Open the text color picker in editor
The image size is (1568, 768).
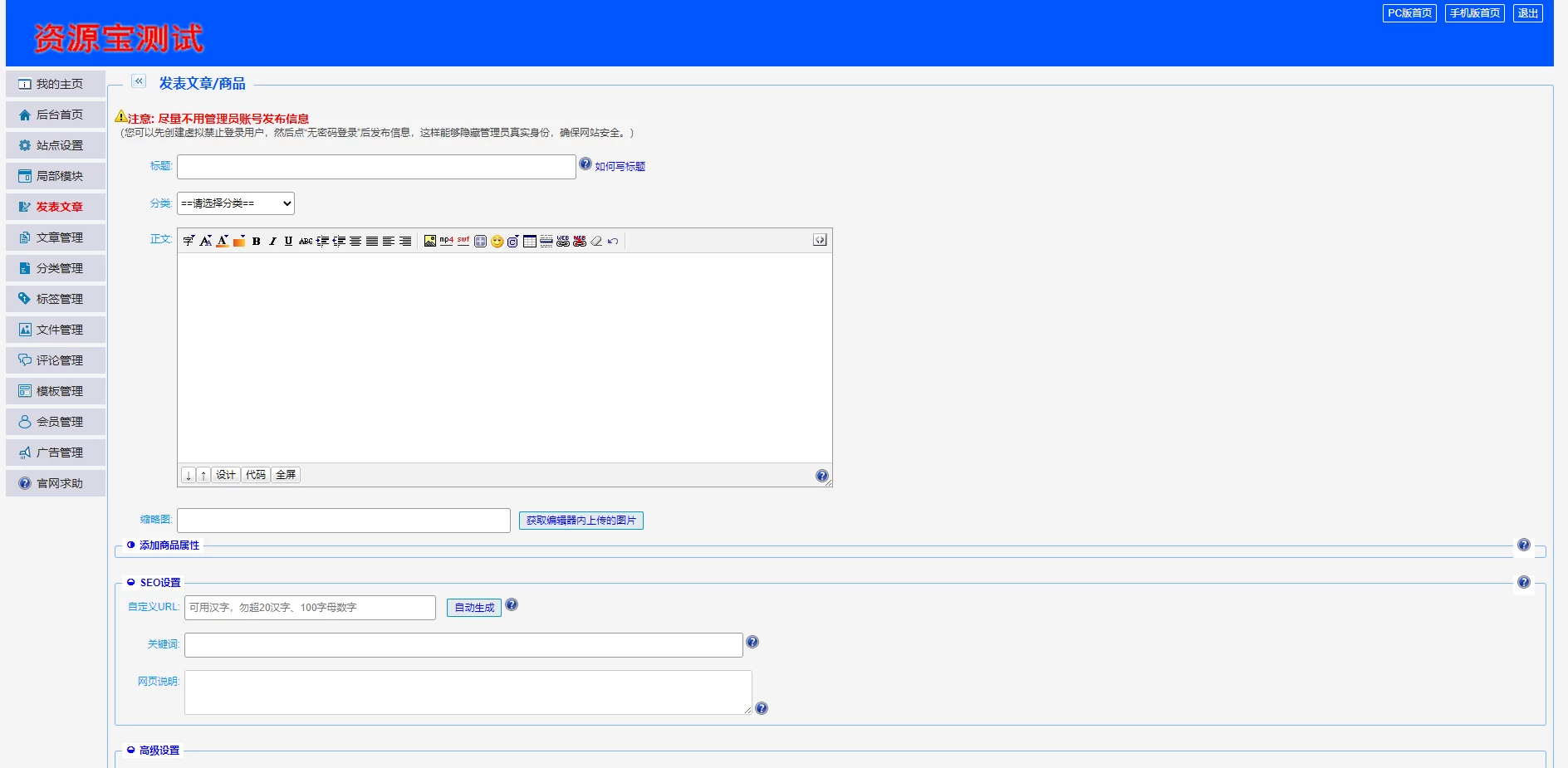[222, 242]
